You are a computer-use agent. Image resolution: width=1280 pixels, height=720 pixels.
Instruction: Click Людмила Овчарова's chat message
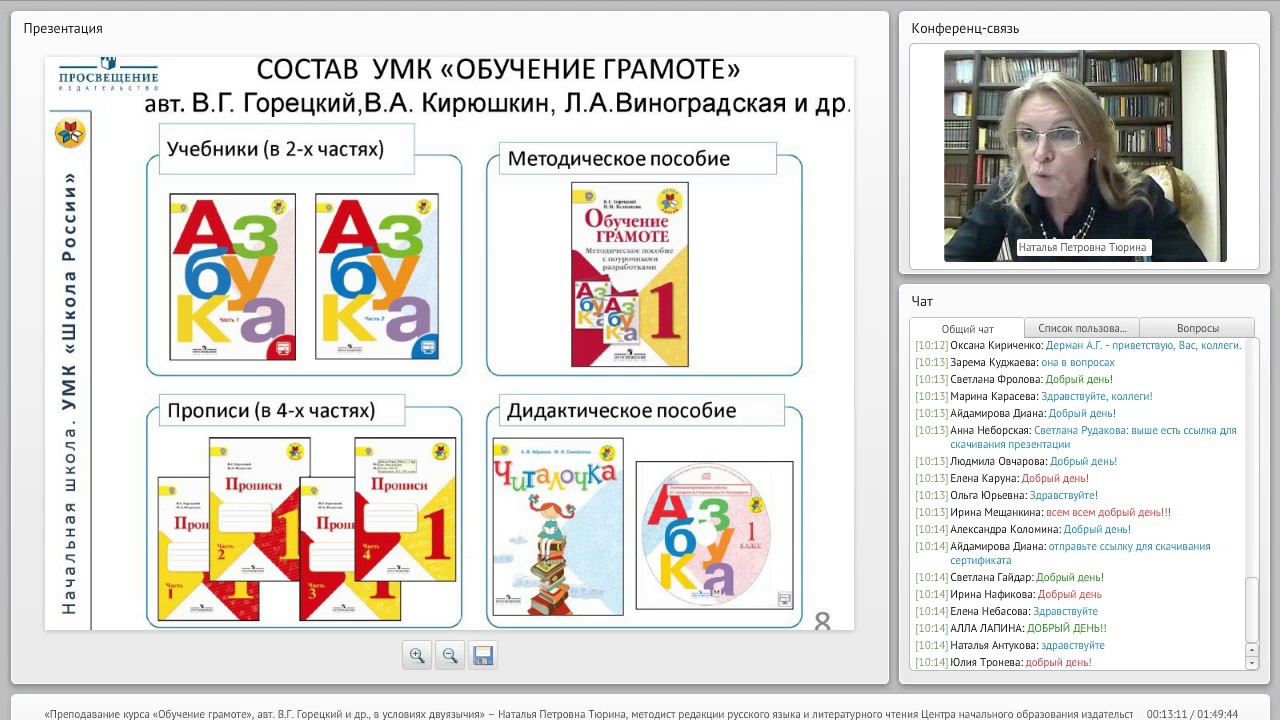1015,461
